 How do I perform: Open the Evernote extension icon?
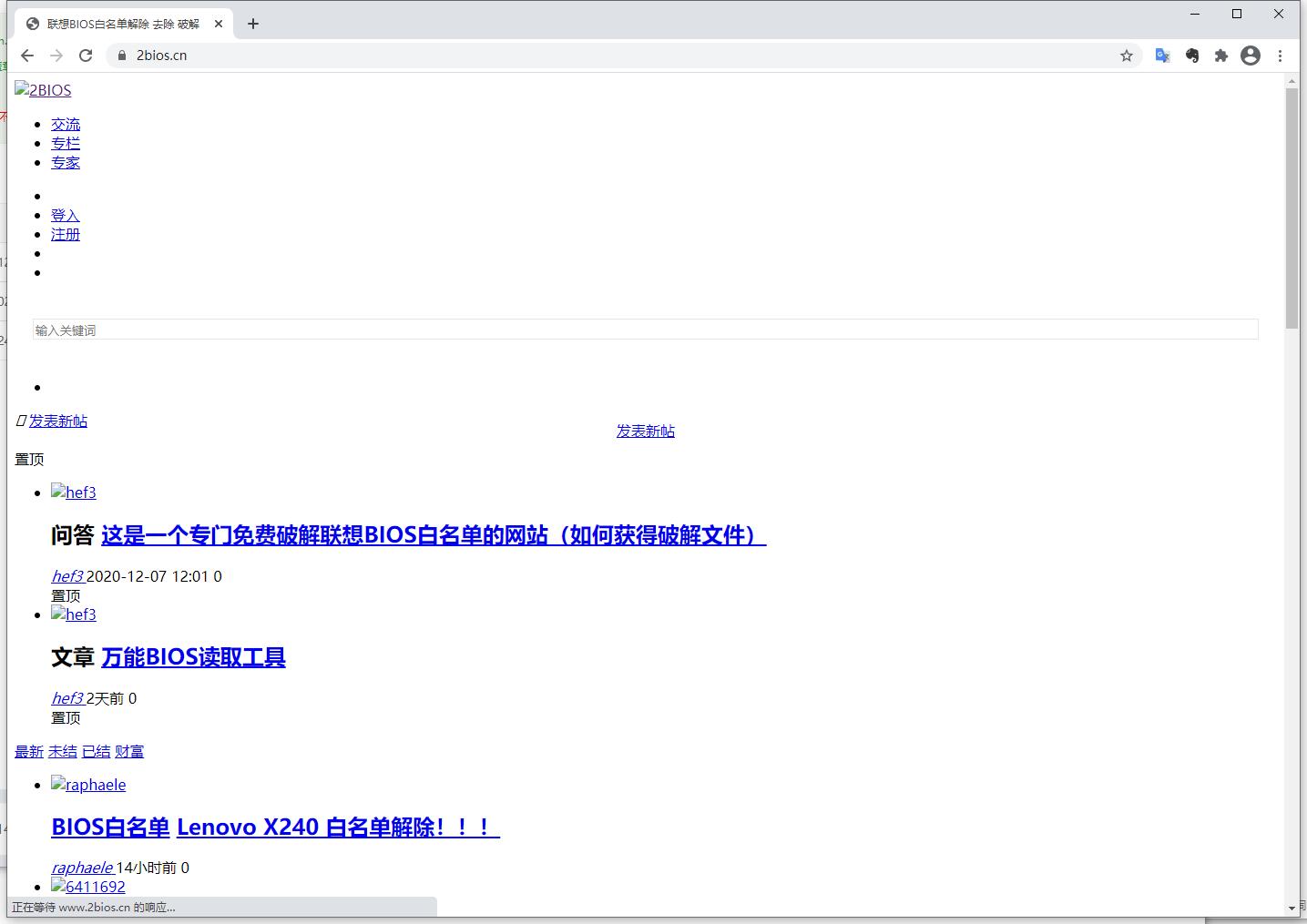1191,56
